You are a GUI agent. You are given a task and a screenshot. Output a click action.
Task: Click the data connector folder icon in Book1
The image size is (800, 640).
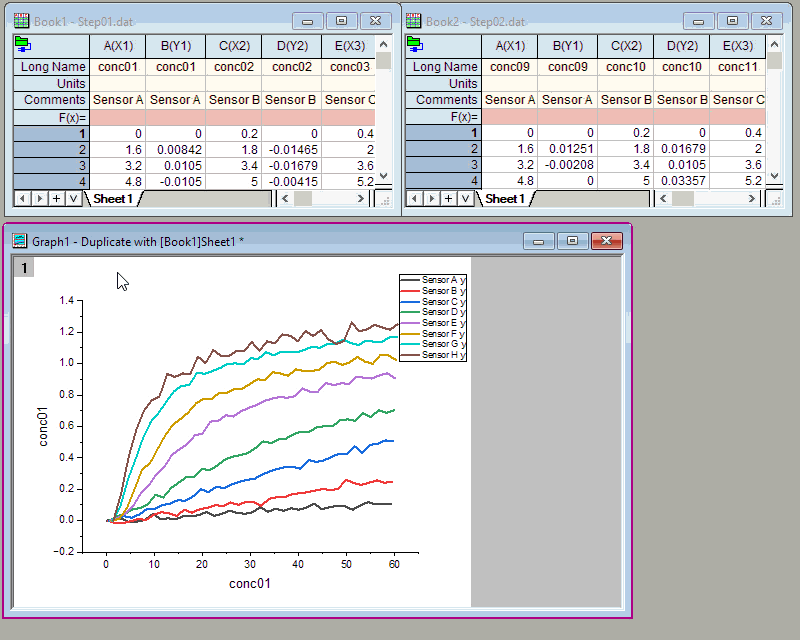[21, 44]
